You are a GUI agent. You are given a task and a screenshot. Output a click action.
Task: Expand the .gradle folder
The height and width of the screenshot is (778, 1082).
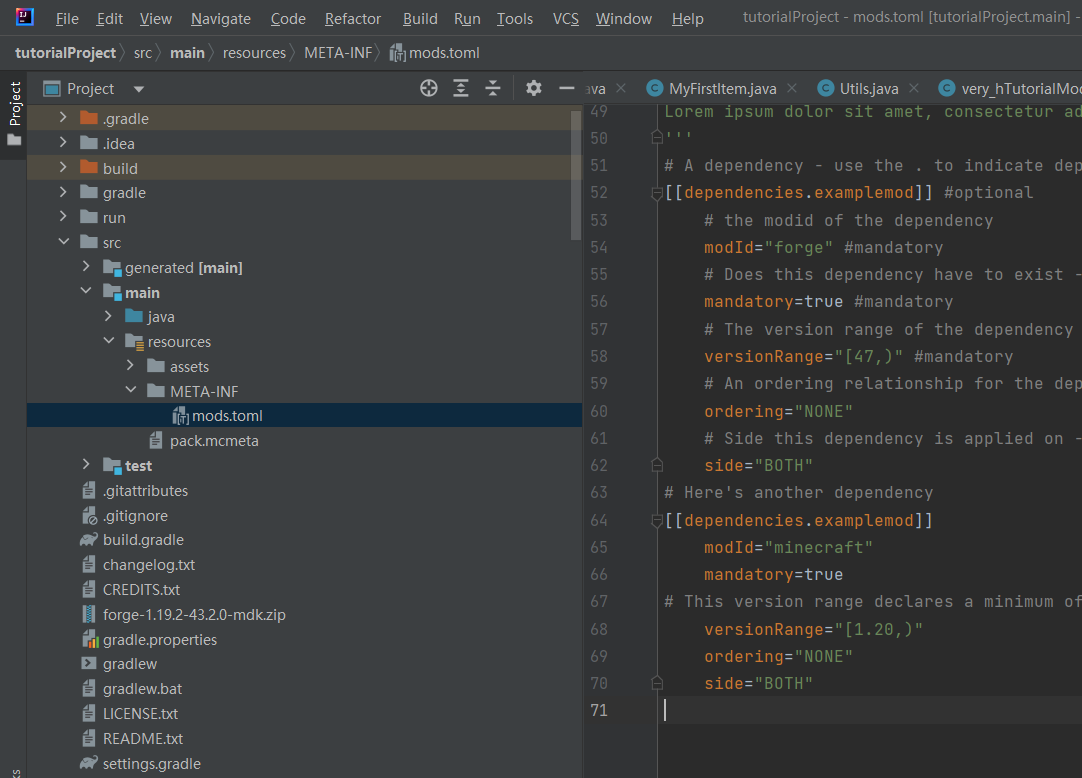63,118
